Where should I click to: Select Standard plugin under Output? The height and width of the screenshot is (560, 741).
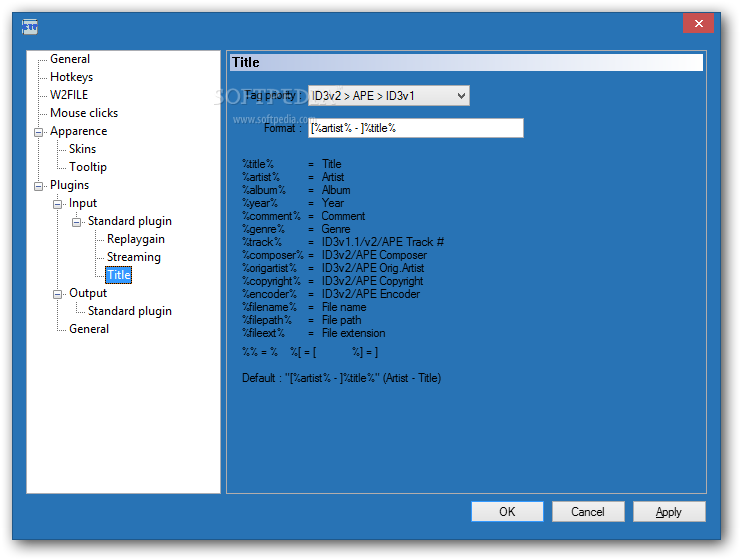pos(129,311)
